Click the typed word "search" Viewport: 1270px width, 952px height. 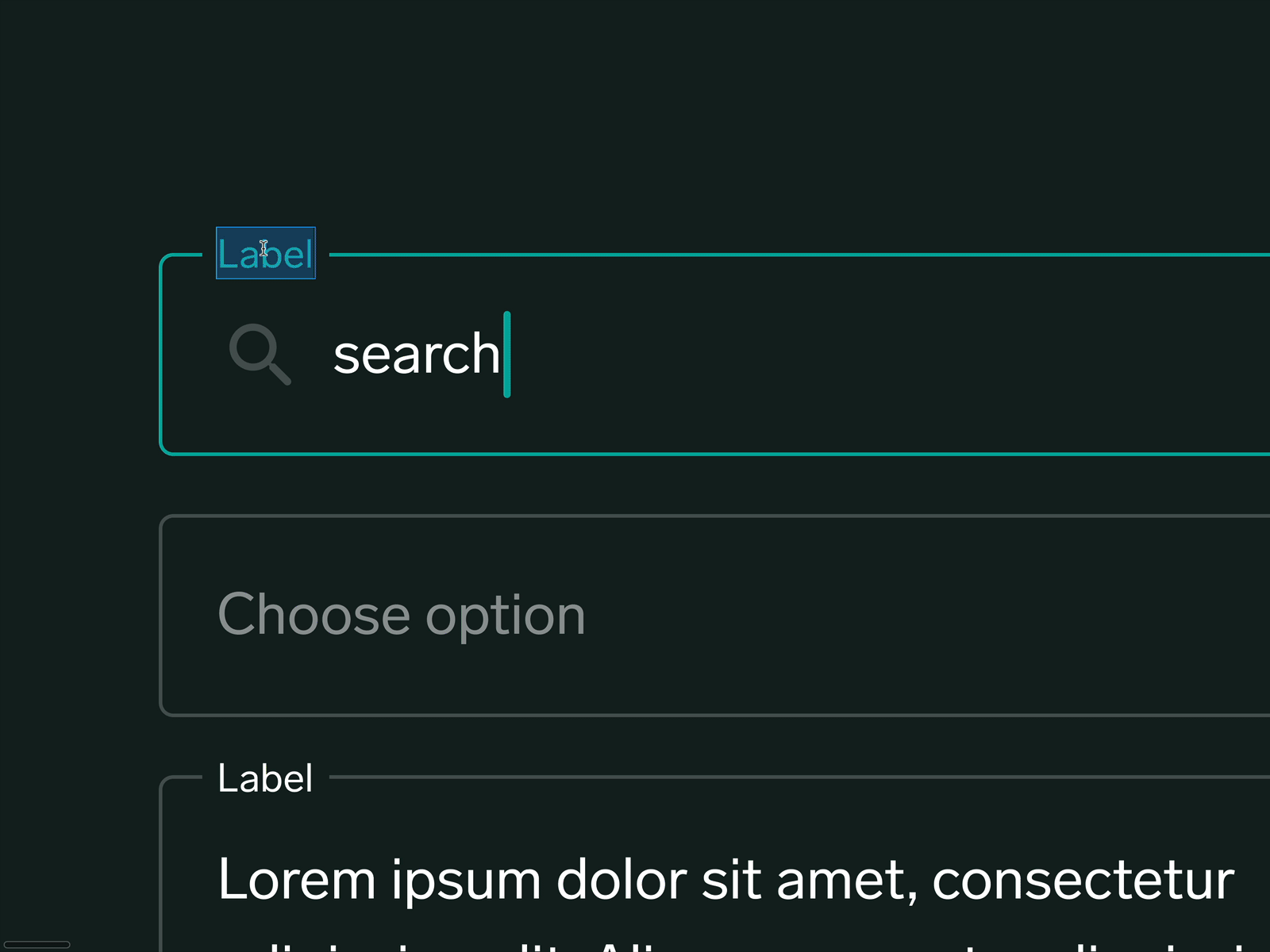[x=415, y=355]
